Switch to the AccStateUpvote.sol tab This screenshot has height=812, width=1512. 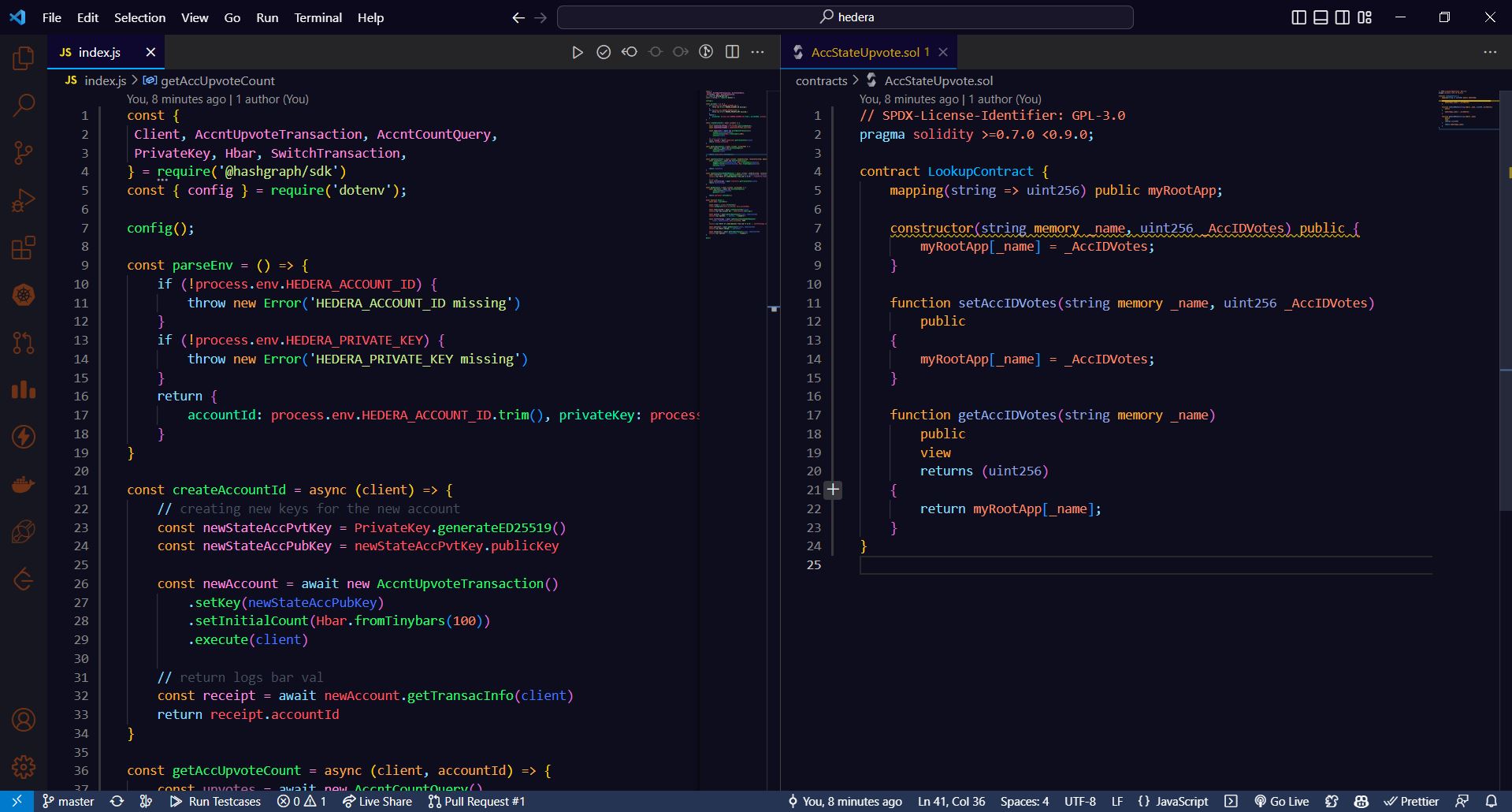point(864,52)
